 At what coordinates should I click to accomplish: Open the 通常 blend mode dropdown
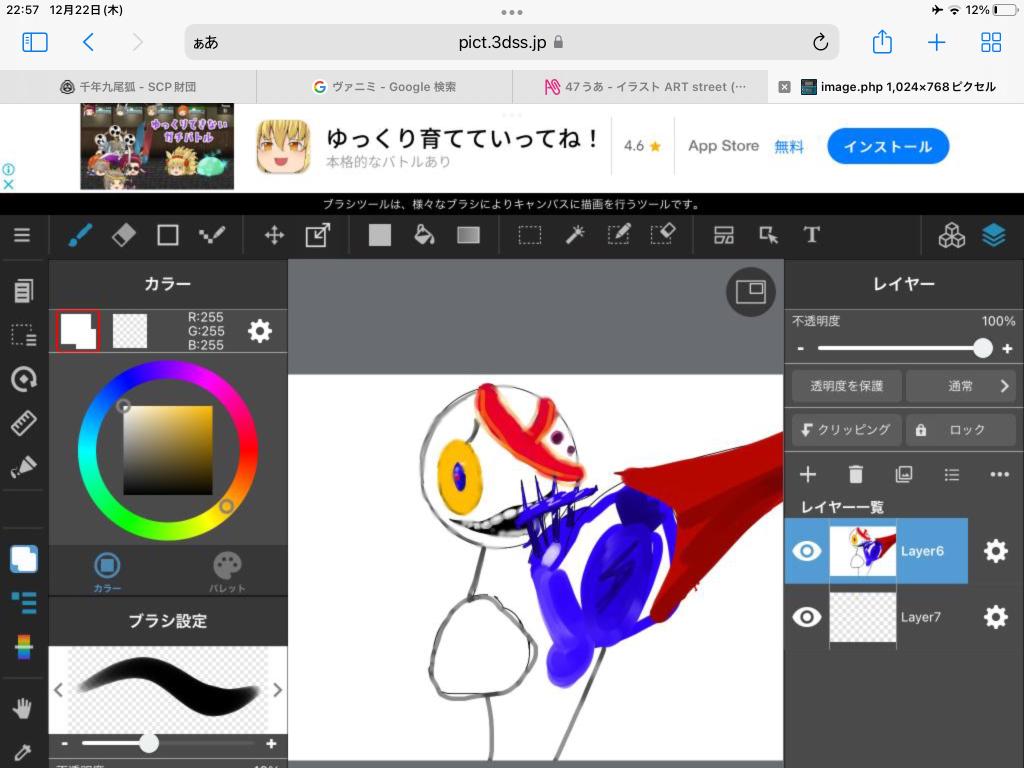[x=960, y=386]
